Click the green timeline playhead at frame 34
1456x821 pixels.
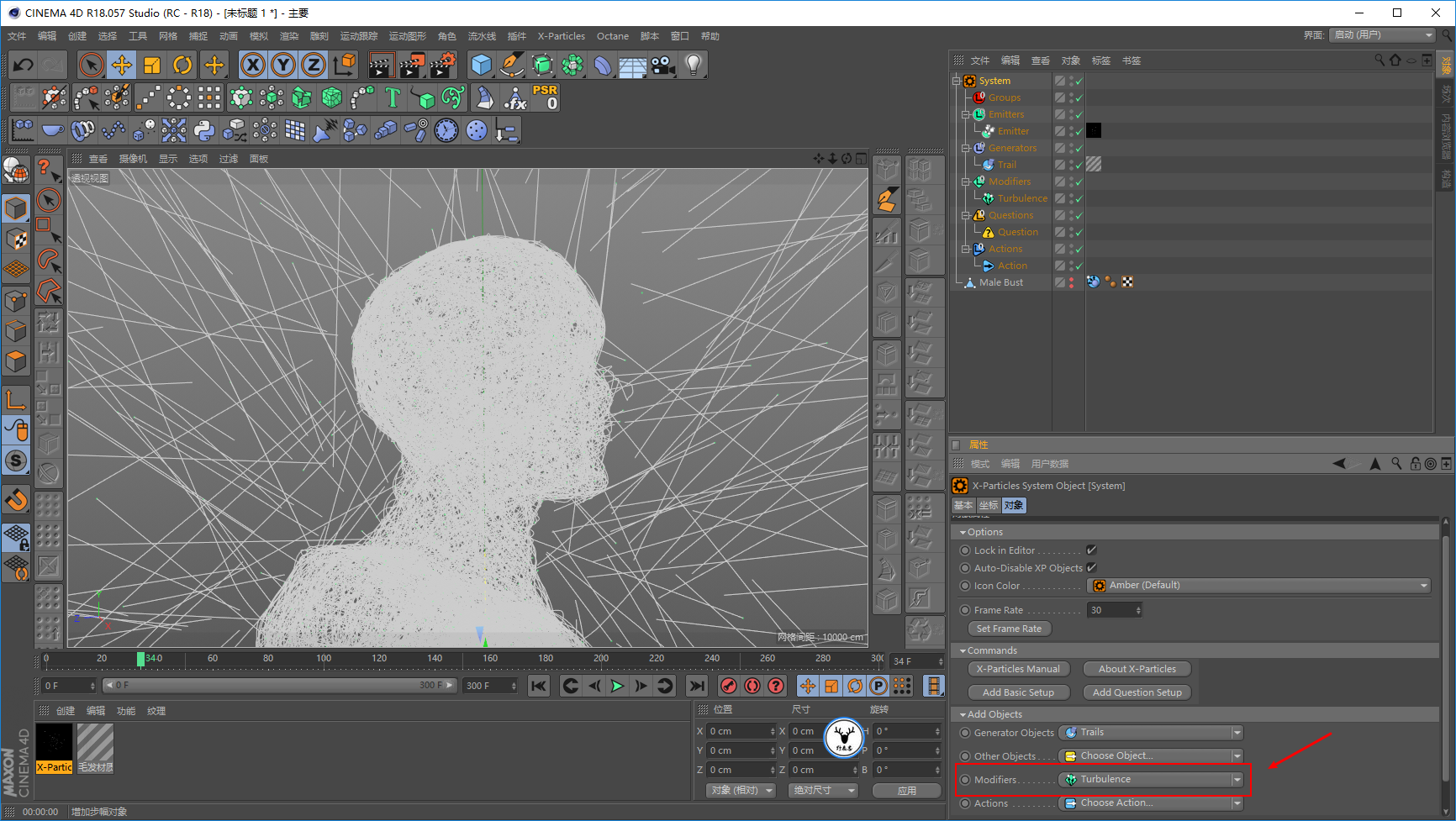coord(140,659)
